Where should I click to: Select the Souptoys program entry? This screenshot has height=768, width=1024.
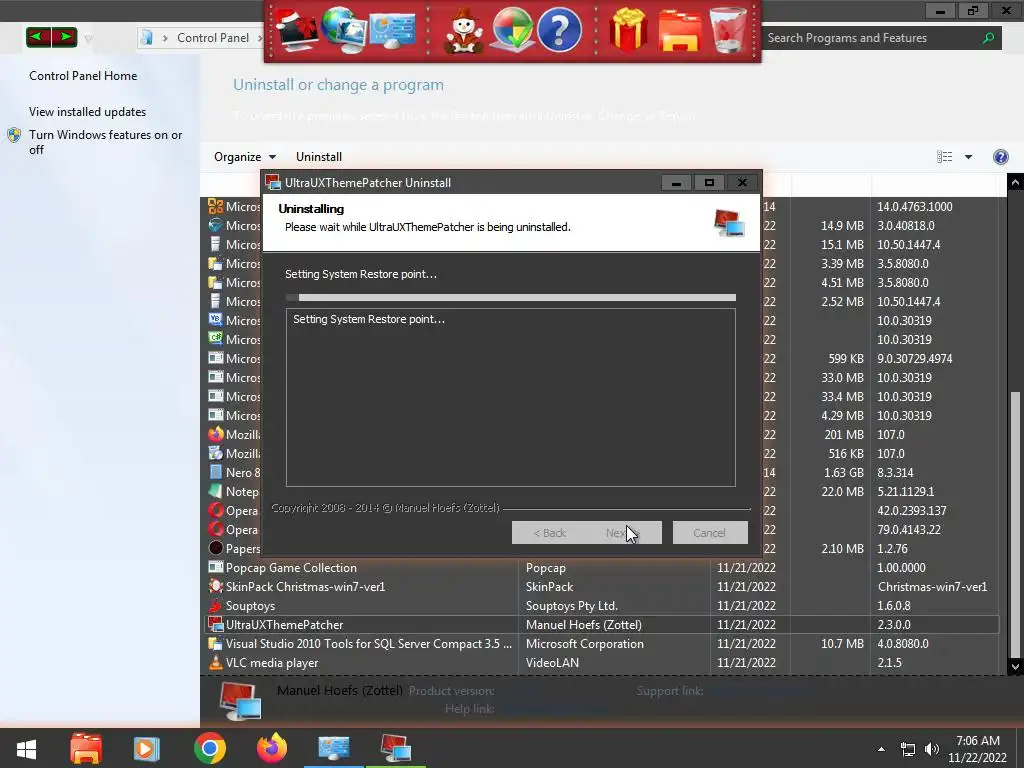coord(602,605)
